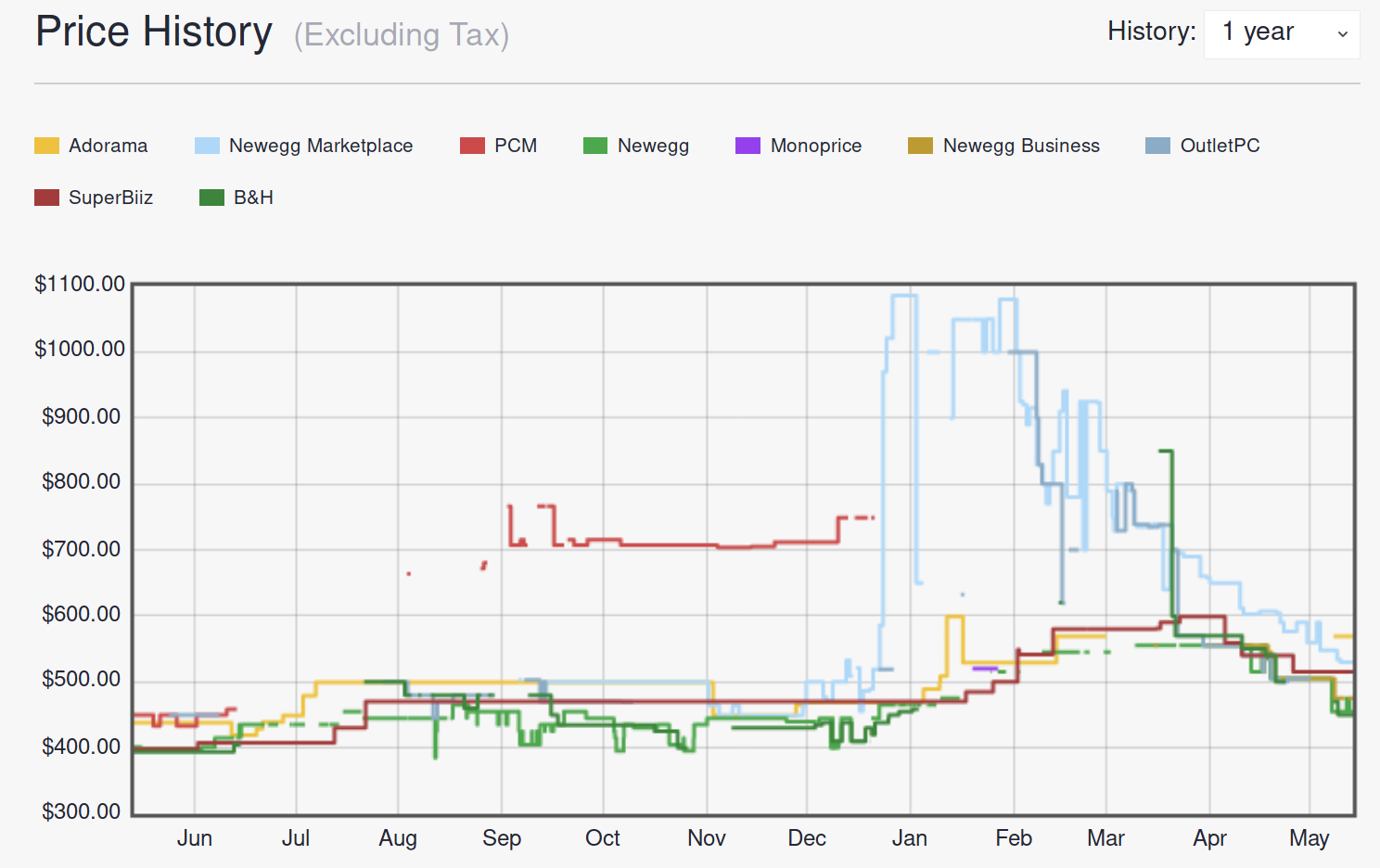Click the gold Newegg Business swatch
Image resolution: width=1380 pixels, height=868 pixels.
pos(920,146)
